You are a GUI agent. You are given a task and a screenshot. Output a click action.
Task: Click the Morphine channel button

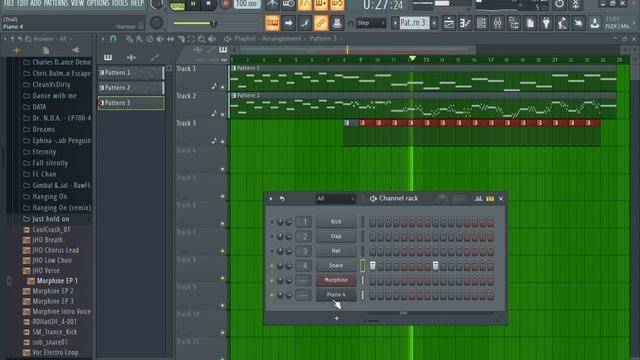click(x=336, y=280)
